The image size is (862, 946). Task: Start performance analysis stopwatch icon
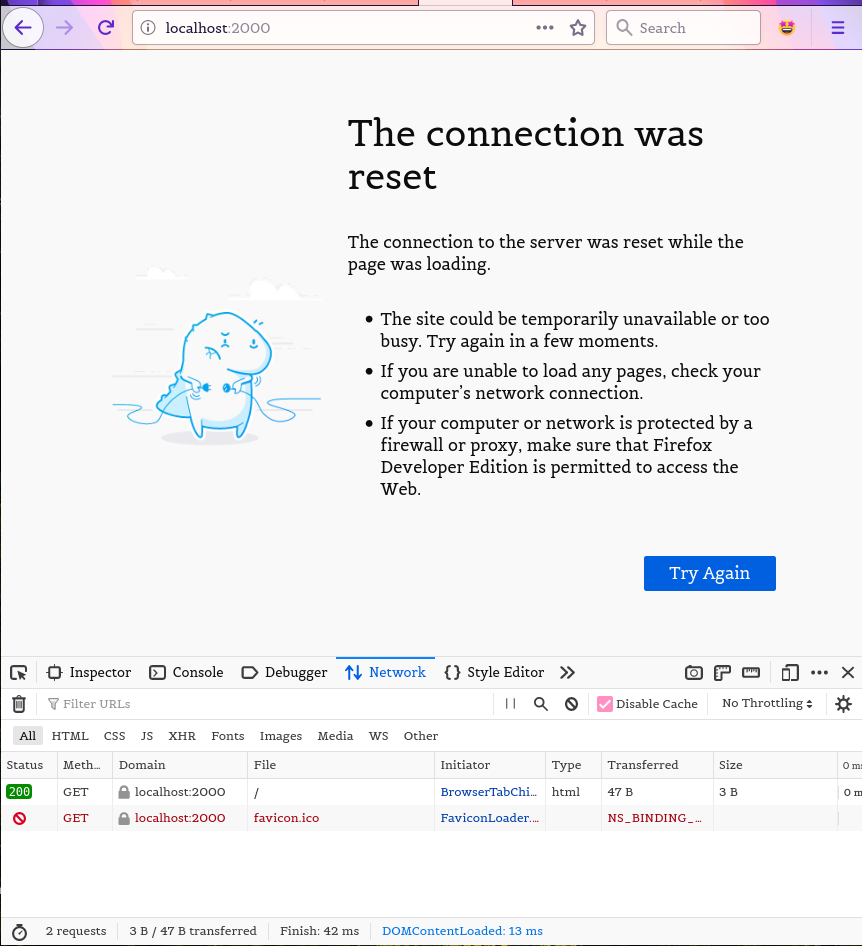tap(19, 931)
